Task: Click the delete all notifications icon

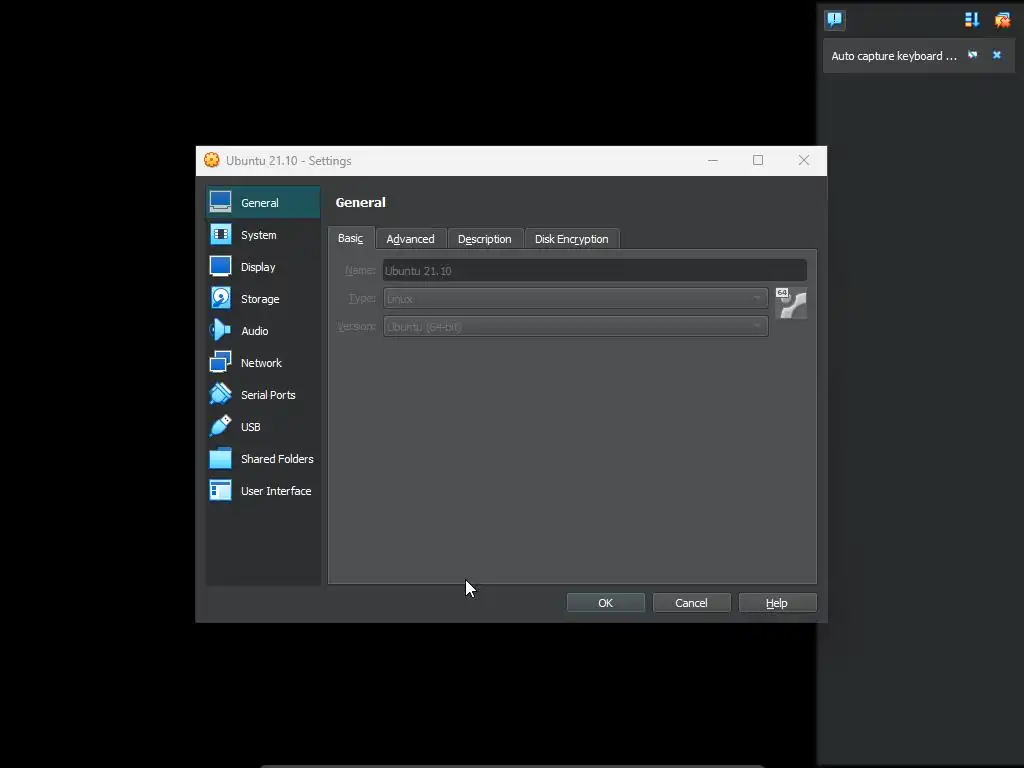Action: [1002, 20]
